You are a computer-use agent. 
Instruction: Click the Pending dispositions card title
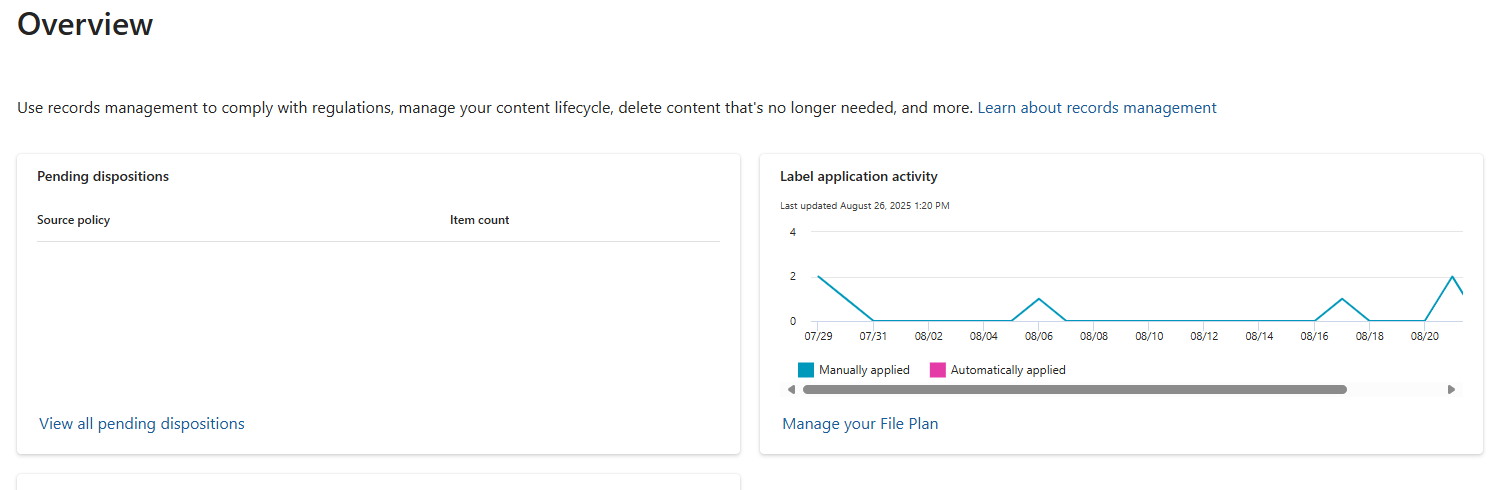point(103,176)
